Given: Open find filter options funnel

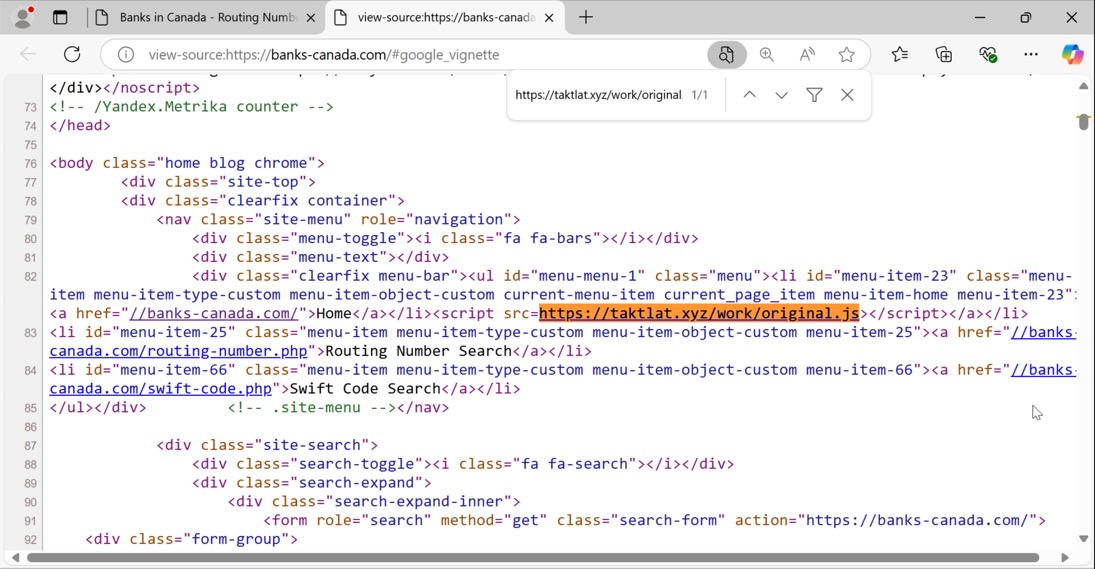Looking at the screenshot, I should [x=814, y=95].
